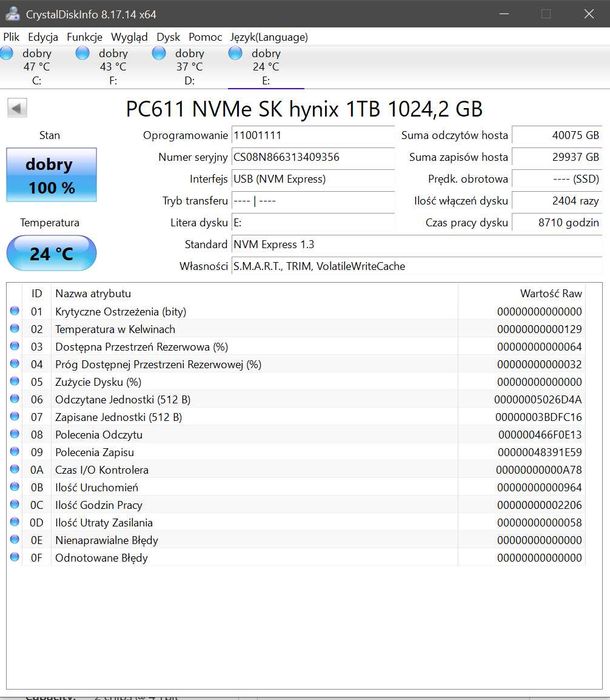Click the Tryb transferu value field
Image resolution: width=610 pixels, height=700 pixels.
click(x=313, y=201)
